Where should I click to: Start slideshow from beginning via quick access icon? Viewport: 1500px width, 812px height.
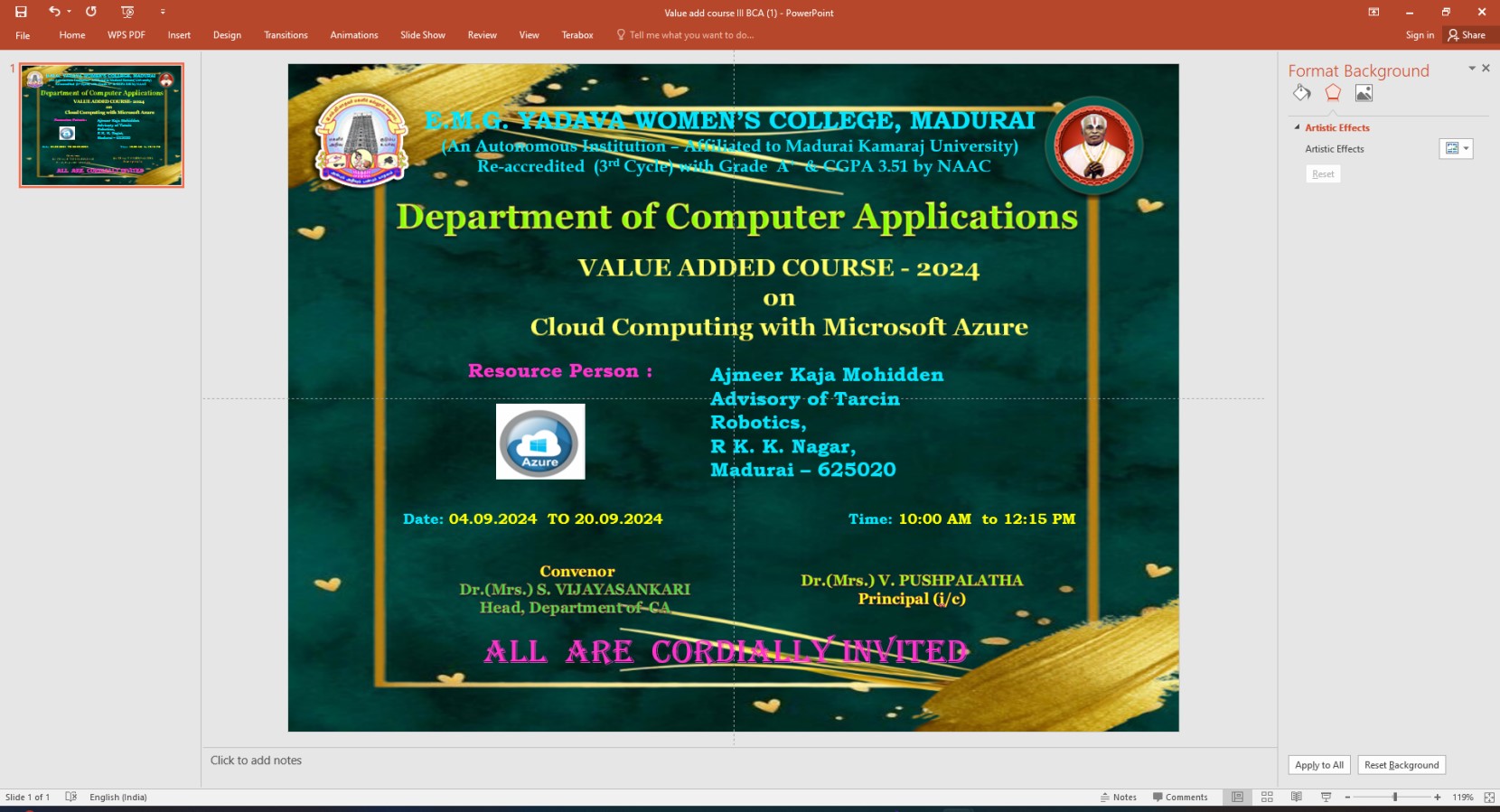click(x=127, y=12)
